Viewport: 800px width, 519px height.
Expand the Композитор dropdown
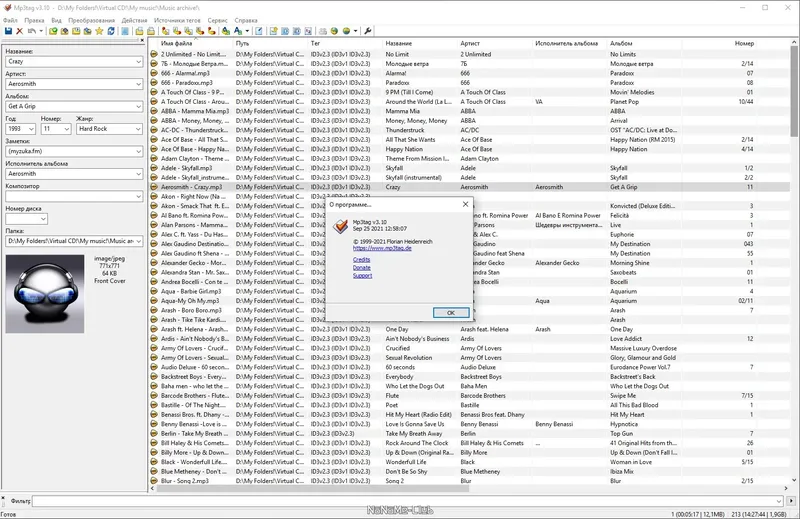tap(138, 196)
